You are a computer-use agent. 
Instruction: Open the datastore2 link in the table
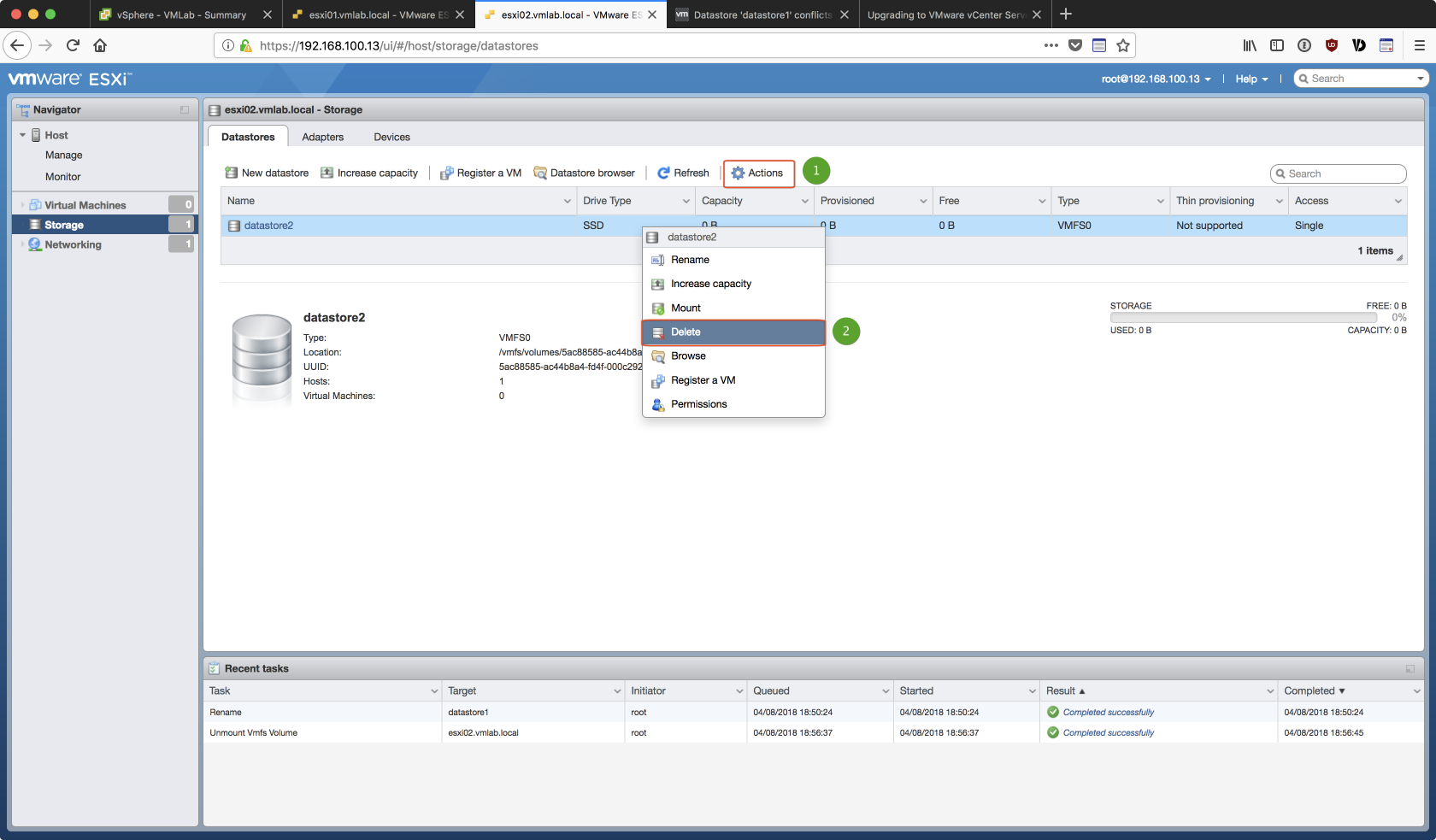[x=268, y=226]
